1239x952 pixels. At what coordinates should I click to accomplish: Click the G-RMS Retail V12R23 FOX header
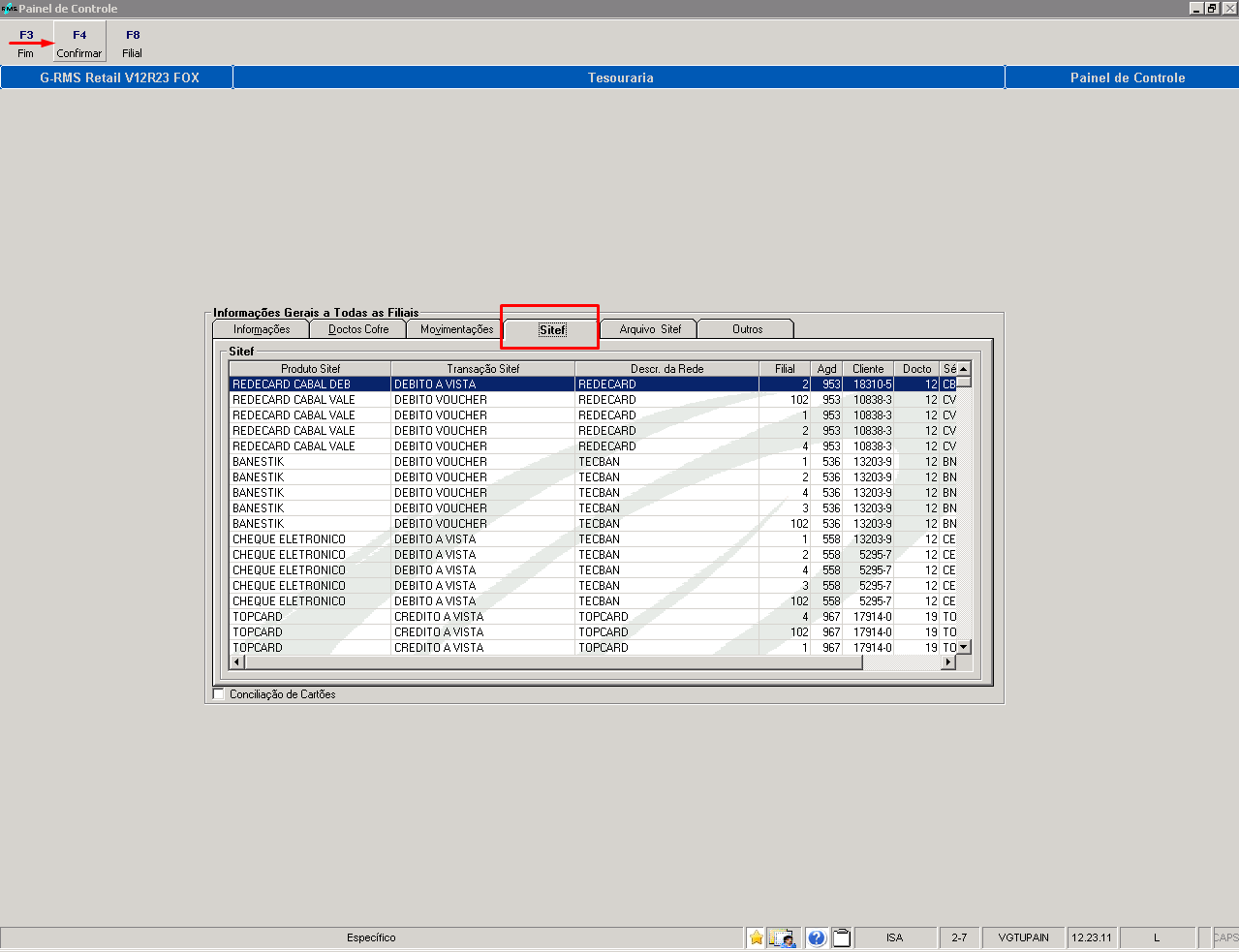[x=118, y=77]
